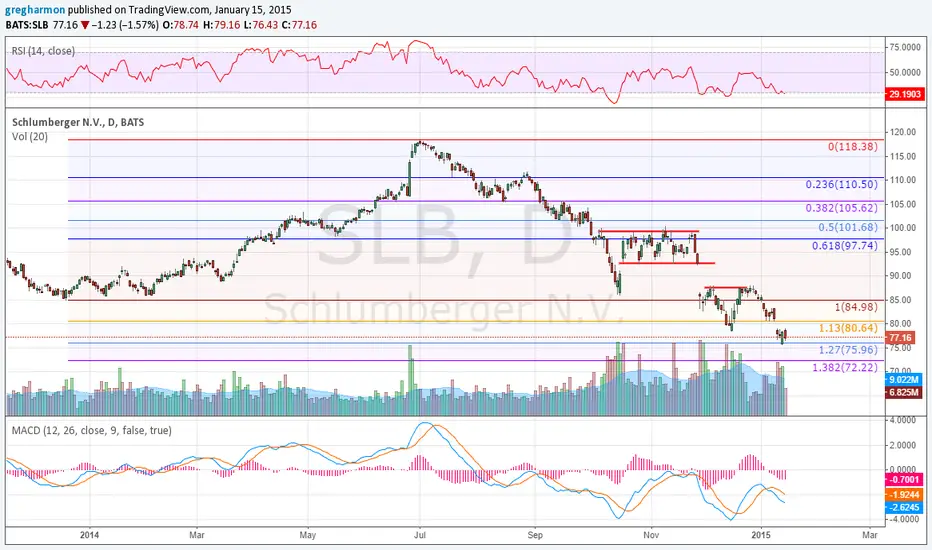Click the 1.27(75.96) Fibonacci label

coord(848,350)
